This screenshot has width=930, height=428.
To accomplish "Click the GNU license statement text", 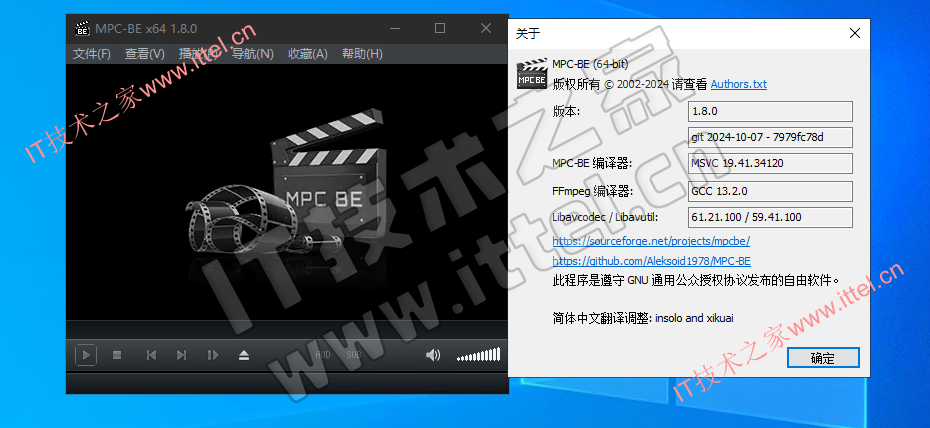I will tap(696, 280).
